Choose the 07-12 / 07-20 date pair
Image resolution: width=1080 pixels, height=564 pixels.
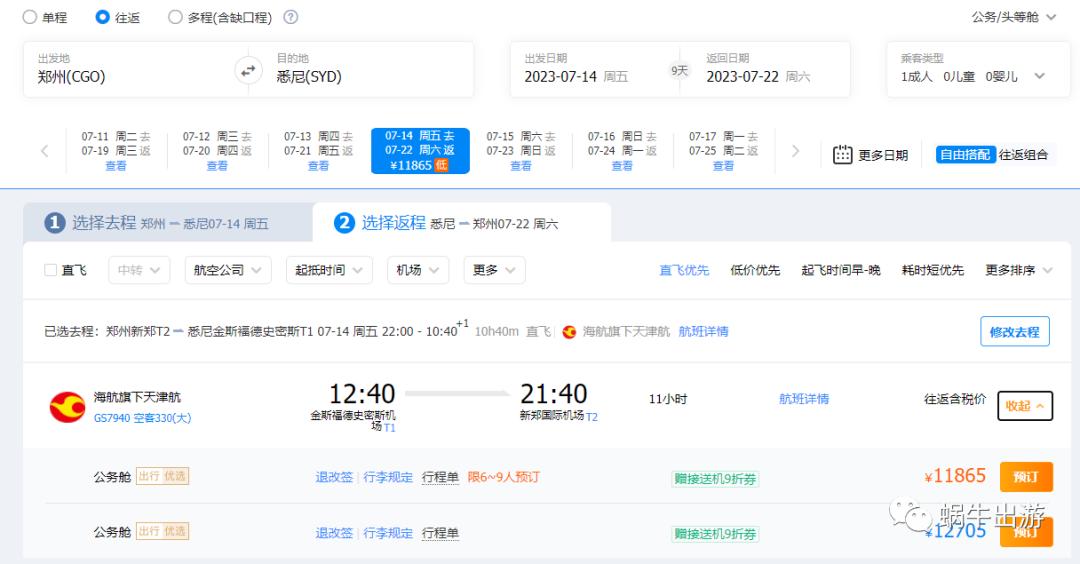(217, 151)
